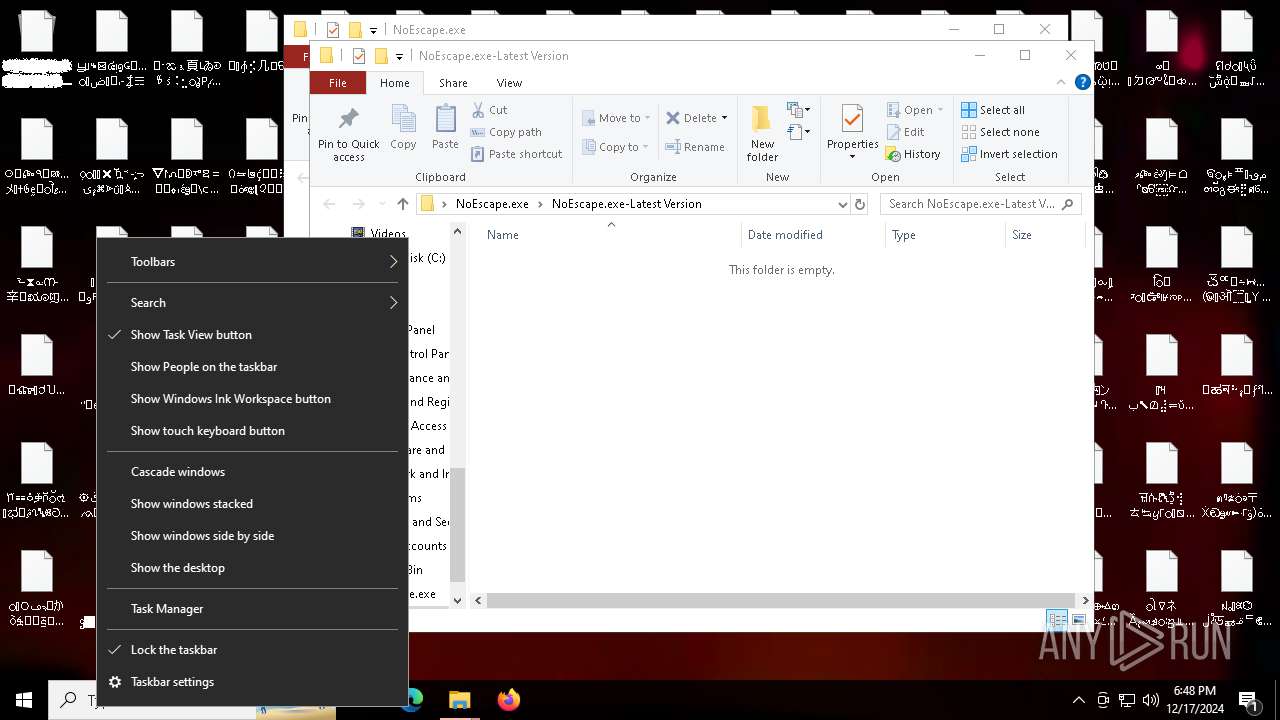Screen dimensions: 1280x720
Task: Toggle Lock the taskbar option
Action: pyautogui.click(x=252, y=650)
